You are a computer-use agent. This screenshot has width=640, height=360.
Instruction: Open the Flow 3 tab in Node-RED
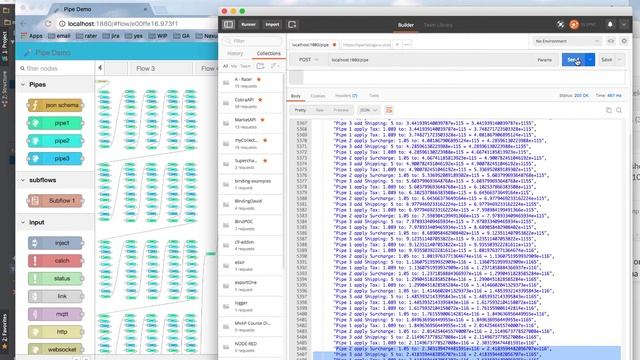[x=146, y=69]
